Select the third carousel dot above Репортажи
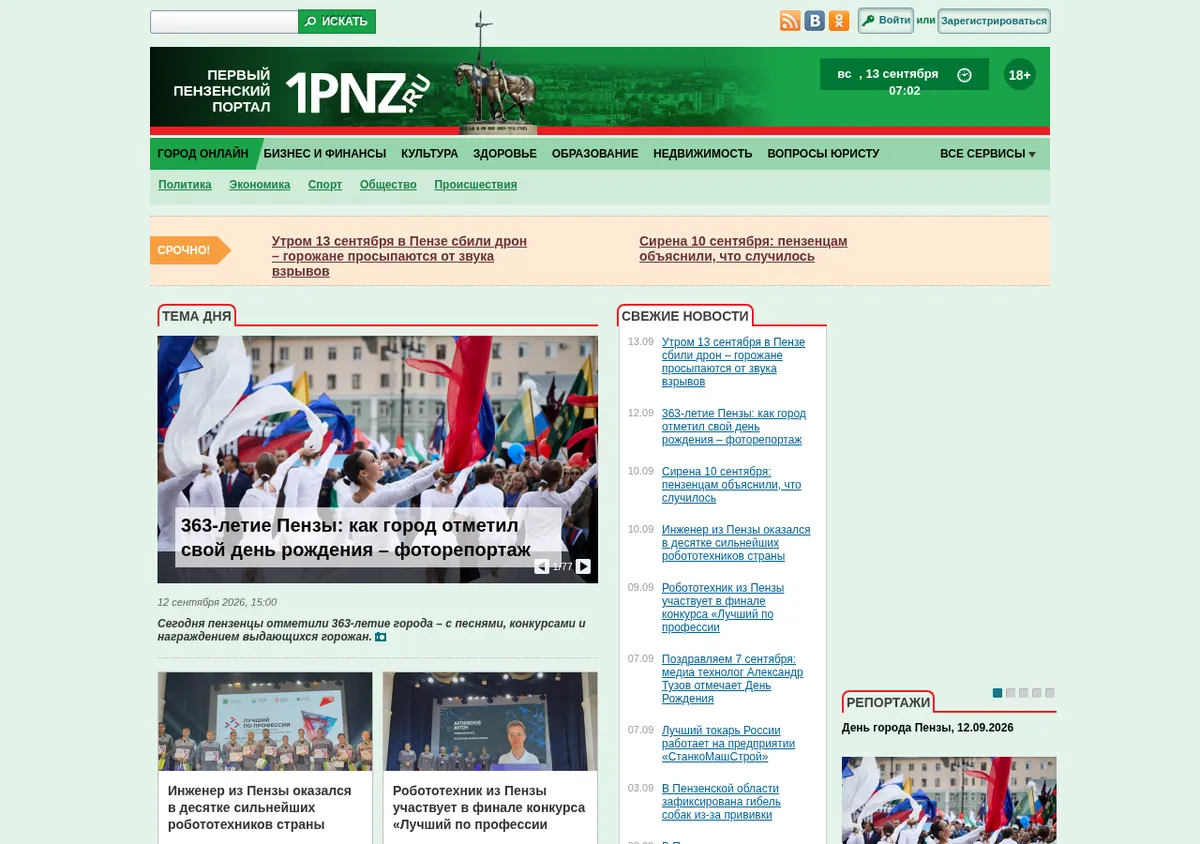 coord(1023,693)
